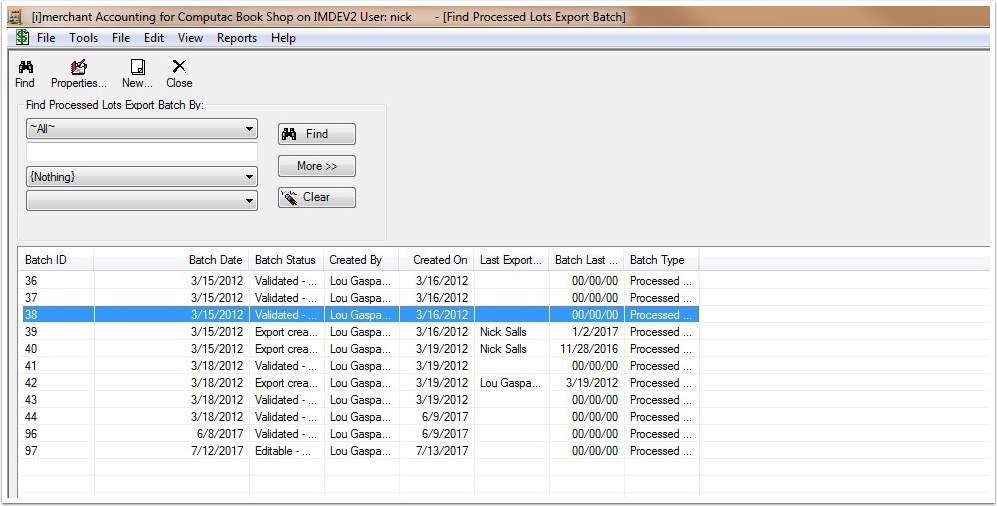Expand the empty dropdown below {Nothing}

[249, 201]
